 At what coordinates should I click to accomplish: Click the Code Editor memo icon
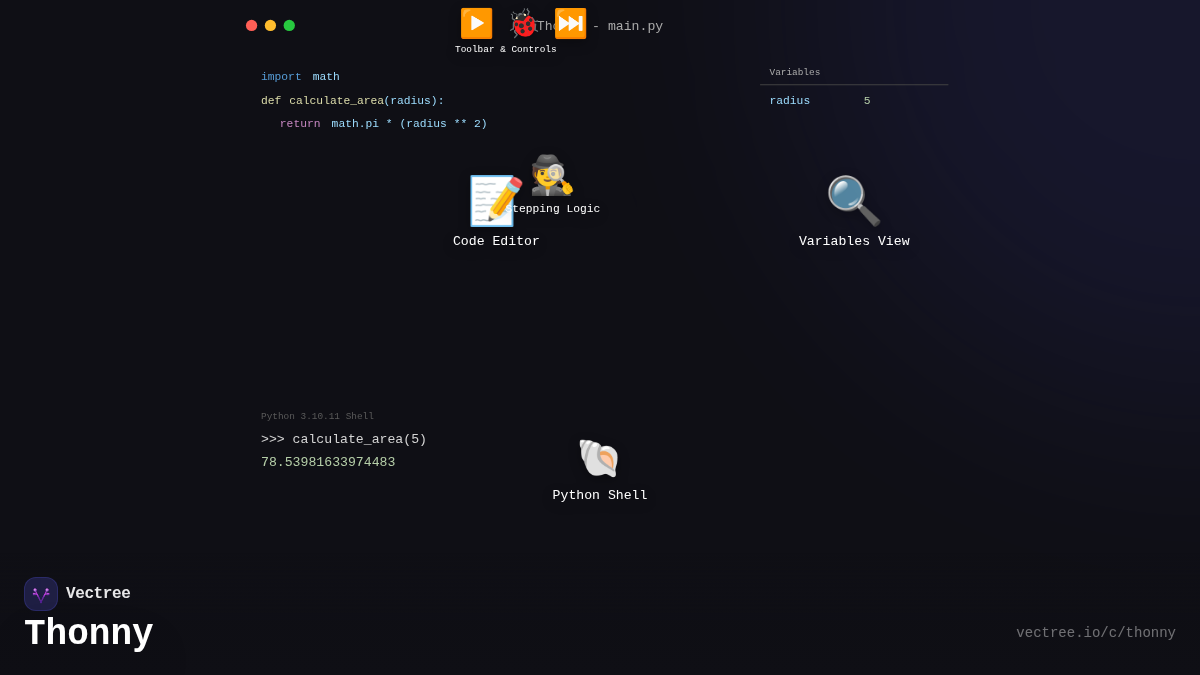click(495, 201)
